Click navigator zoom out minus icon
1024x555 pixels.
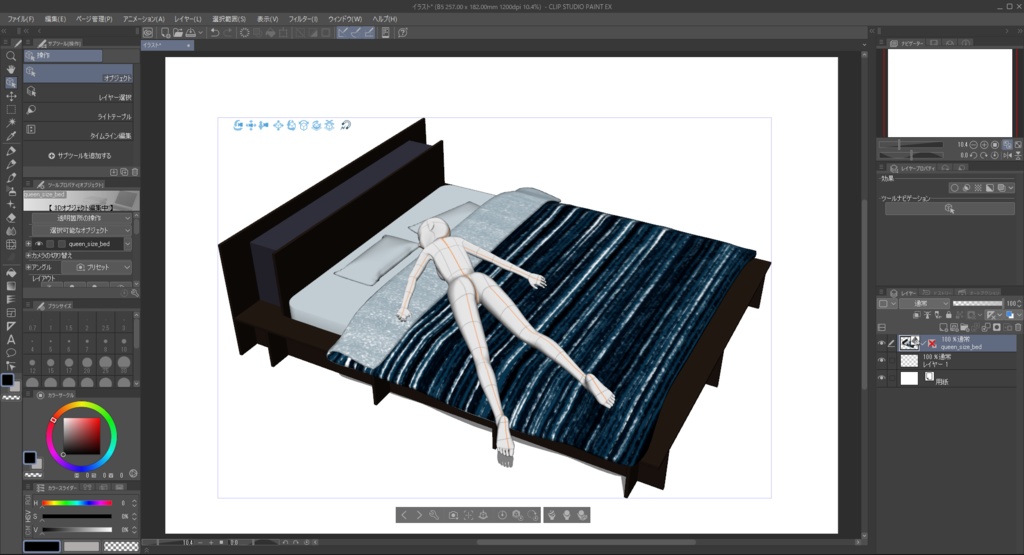[973, 145]
